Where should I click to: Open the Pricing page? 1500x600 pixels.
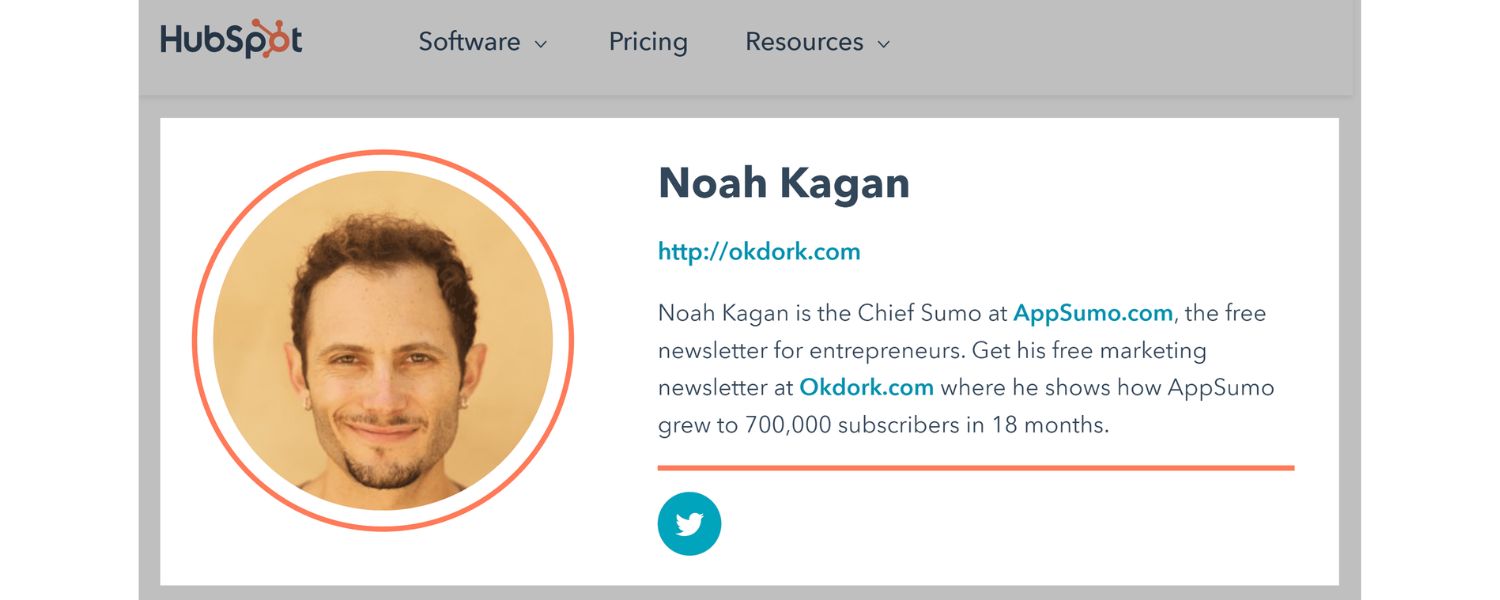click(648, 42)
